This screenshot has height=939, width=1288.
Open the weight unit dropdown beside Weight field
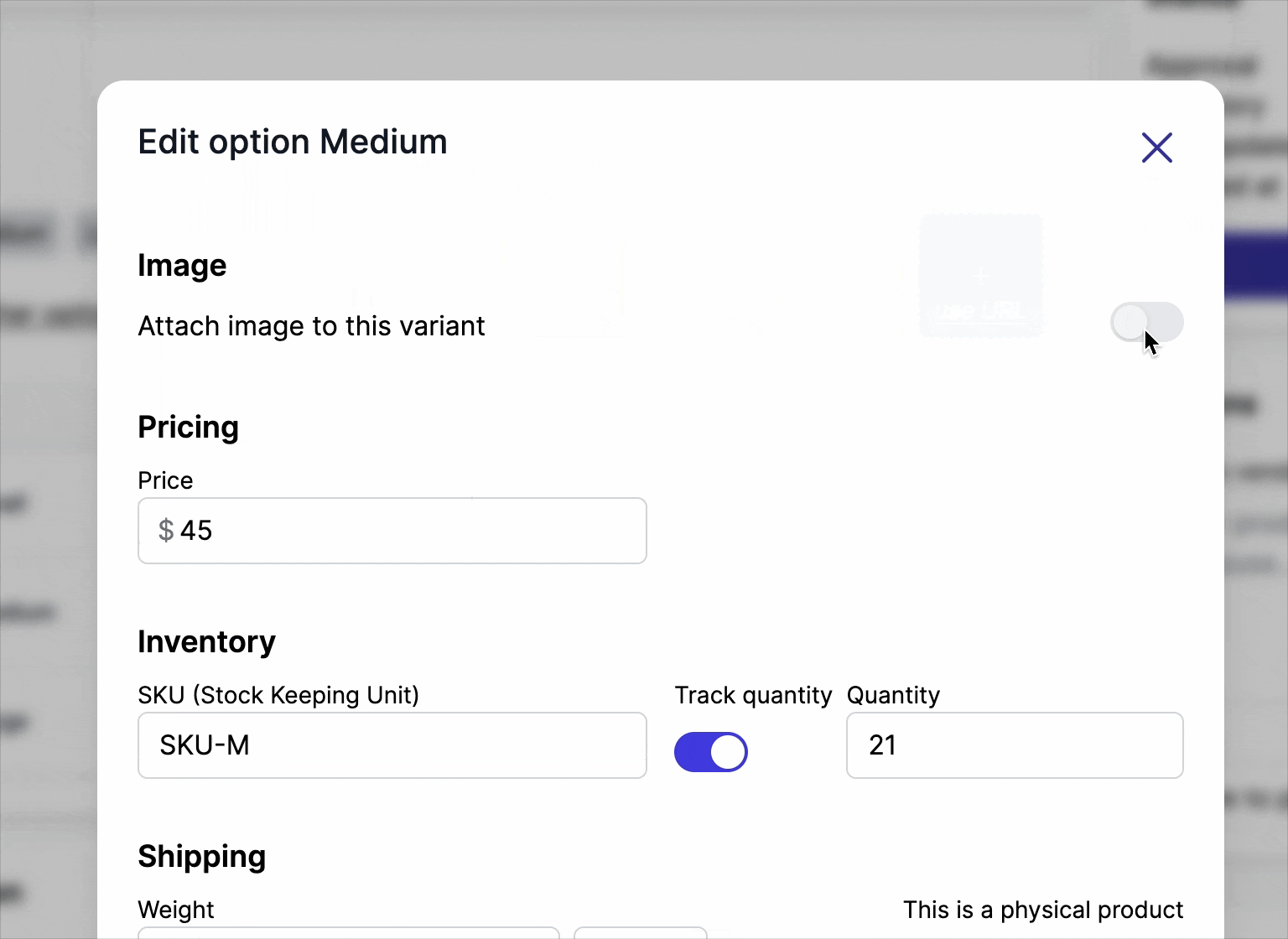click(x=640, y=933)
